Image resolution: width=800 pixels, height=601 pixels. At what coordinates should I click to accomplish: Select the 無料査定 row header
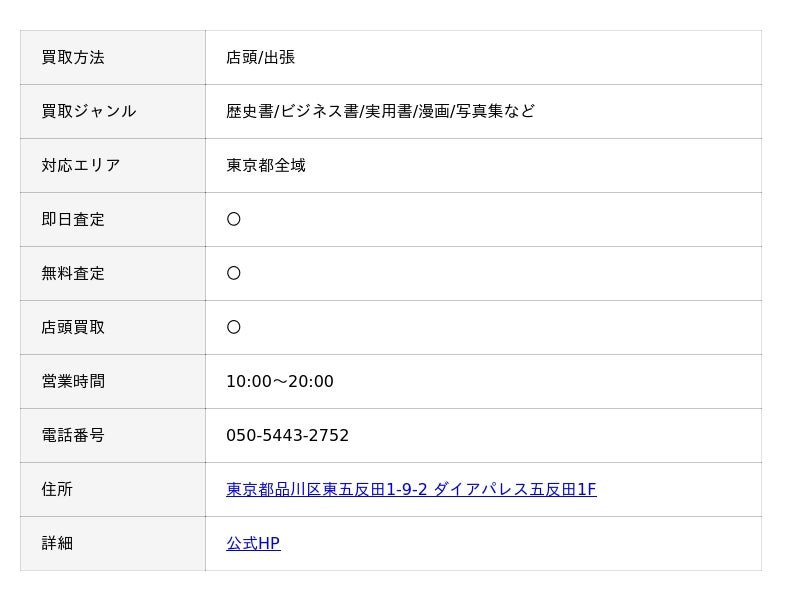73,273
